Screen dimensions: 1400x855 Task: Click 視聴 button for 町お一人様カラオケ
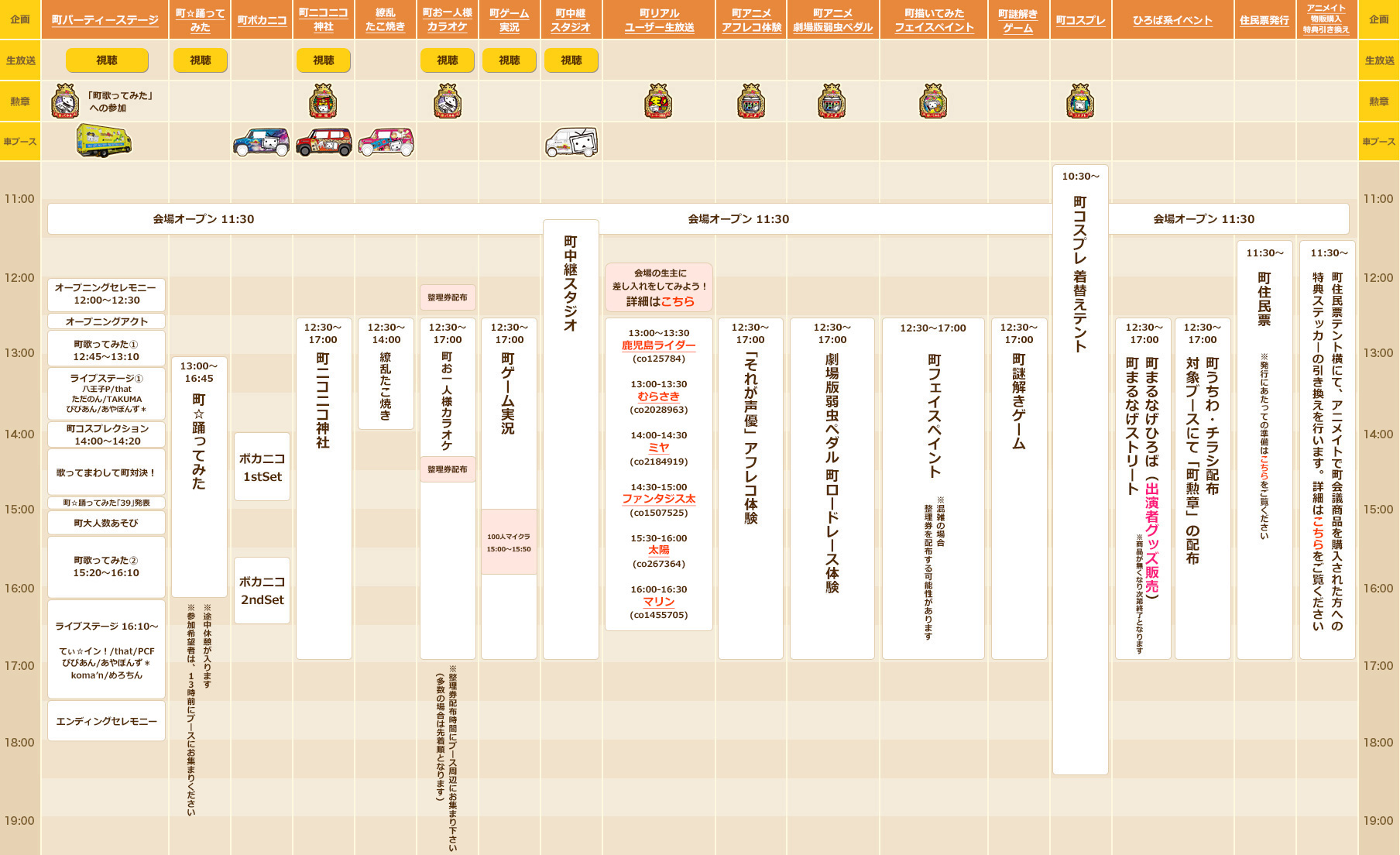tap(448, 60)
